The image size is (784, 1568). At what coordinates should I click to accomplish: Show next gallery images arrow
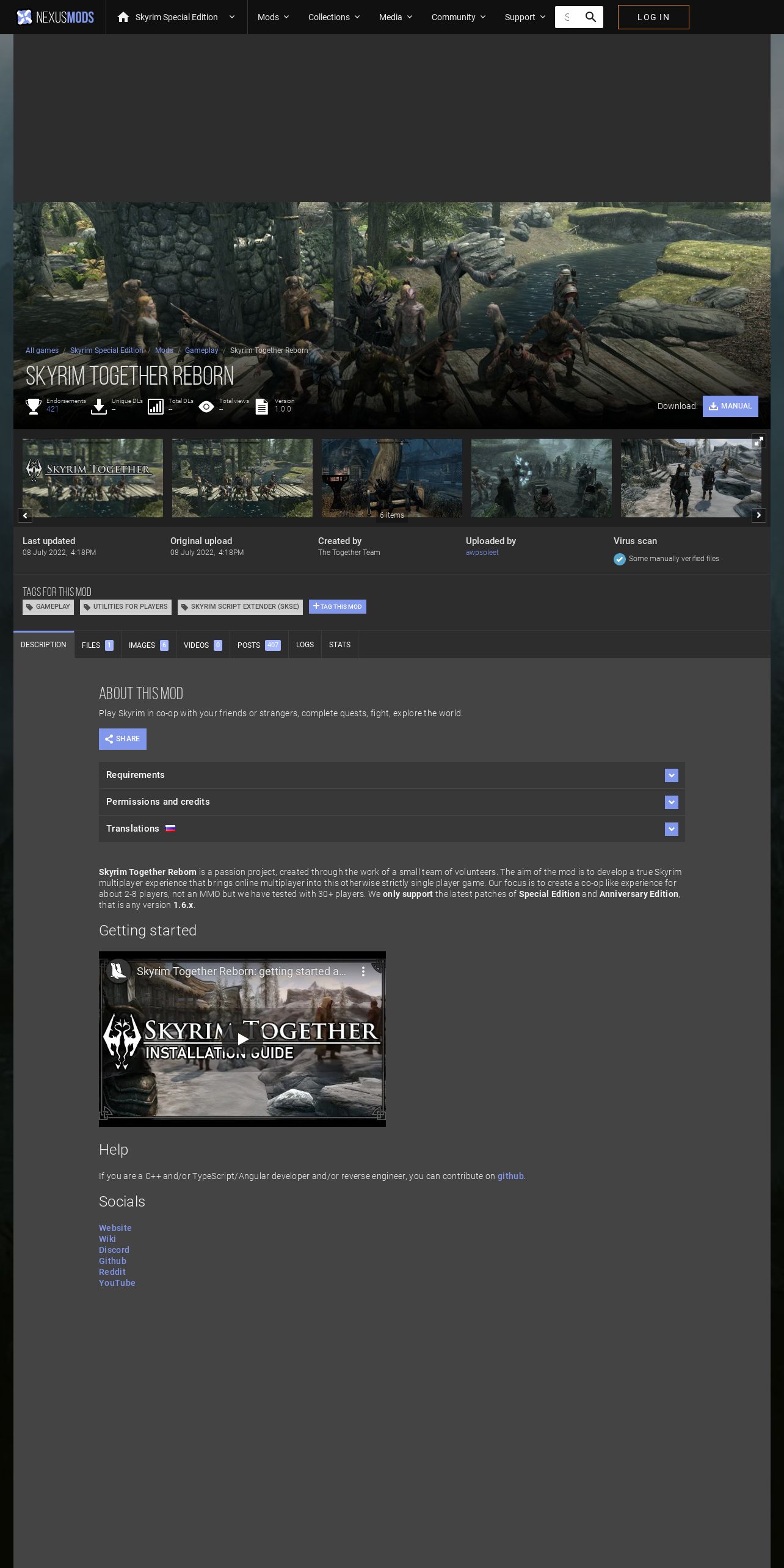click(x=759, y=515)
